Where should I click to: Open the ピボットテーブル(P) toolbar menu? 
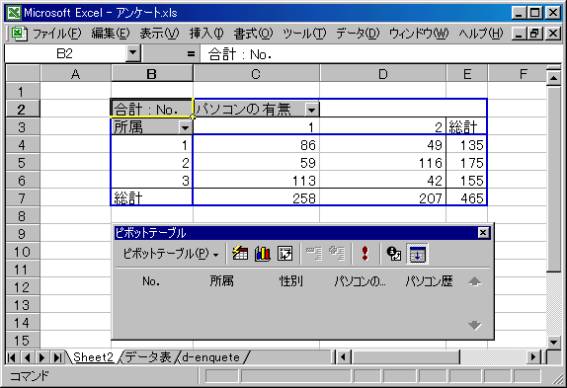[x=170, y=254]
